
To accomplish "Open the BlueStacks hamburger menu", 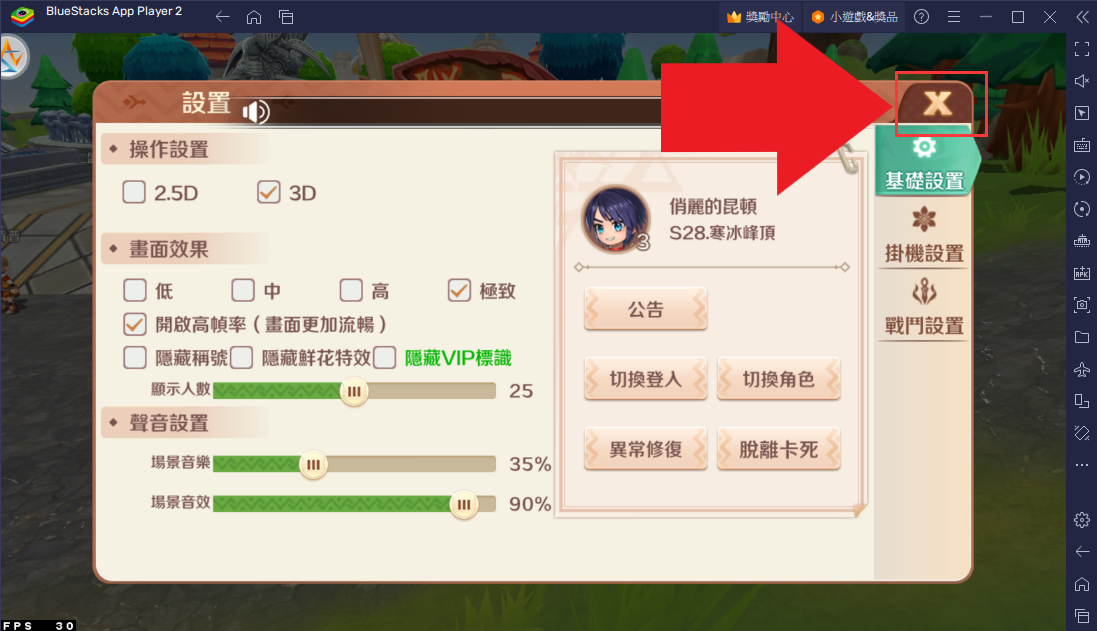I will click(954, 17).
